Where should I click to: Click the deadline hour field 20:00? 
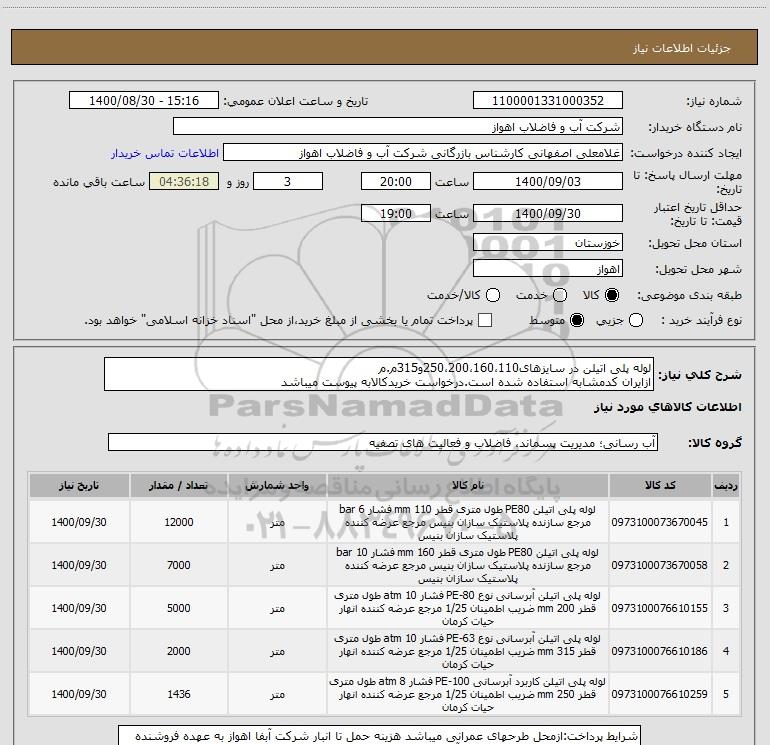396,181
